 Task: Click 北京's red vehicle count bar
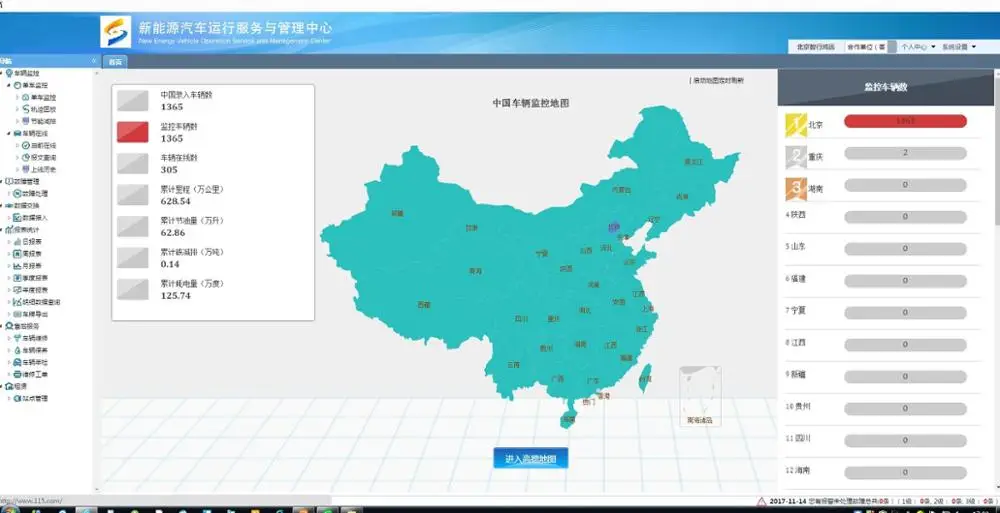coord(905,121)
